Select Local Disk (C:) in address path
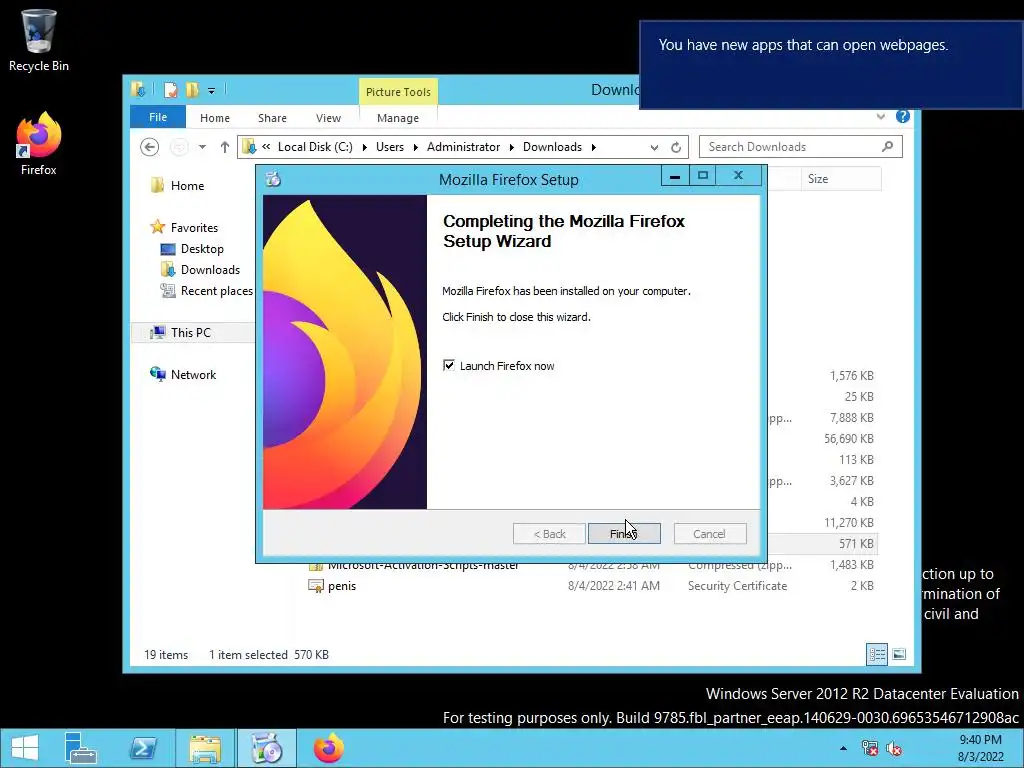 315,147
